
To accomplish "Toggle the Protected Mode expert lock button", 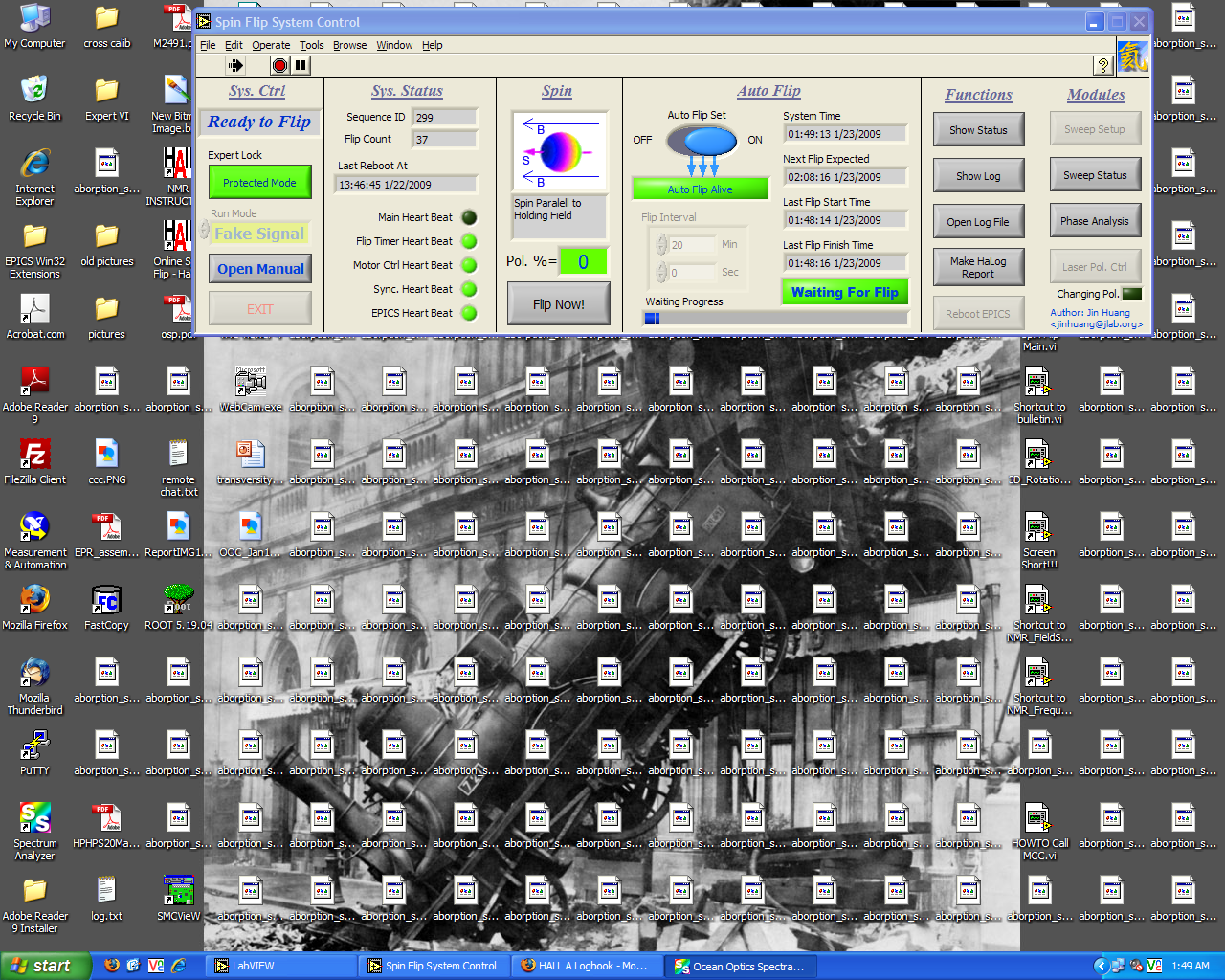I will [x=259, y=183].
